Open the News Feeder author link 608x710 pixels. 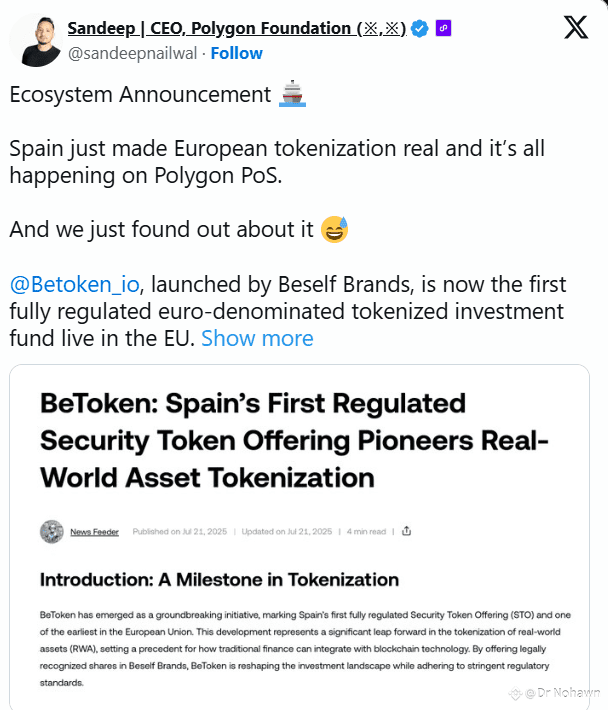pos(94,531)
